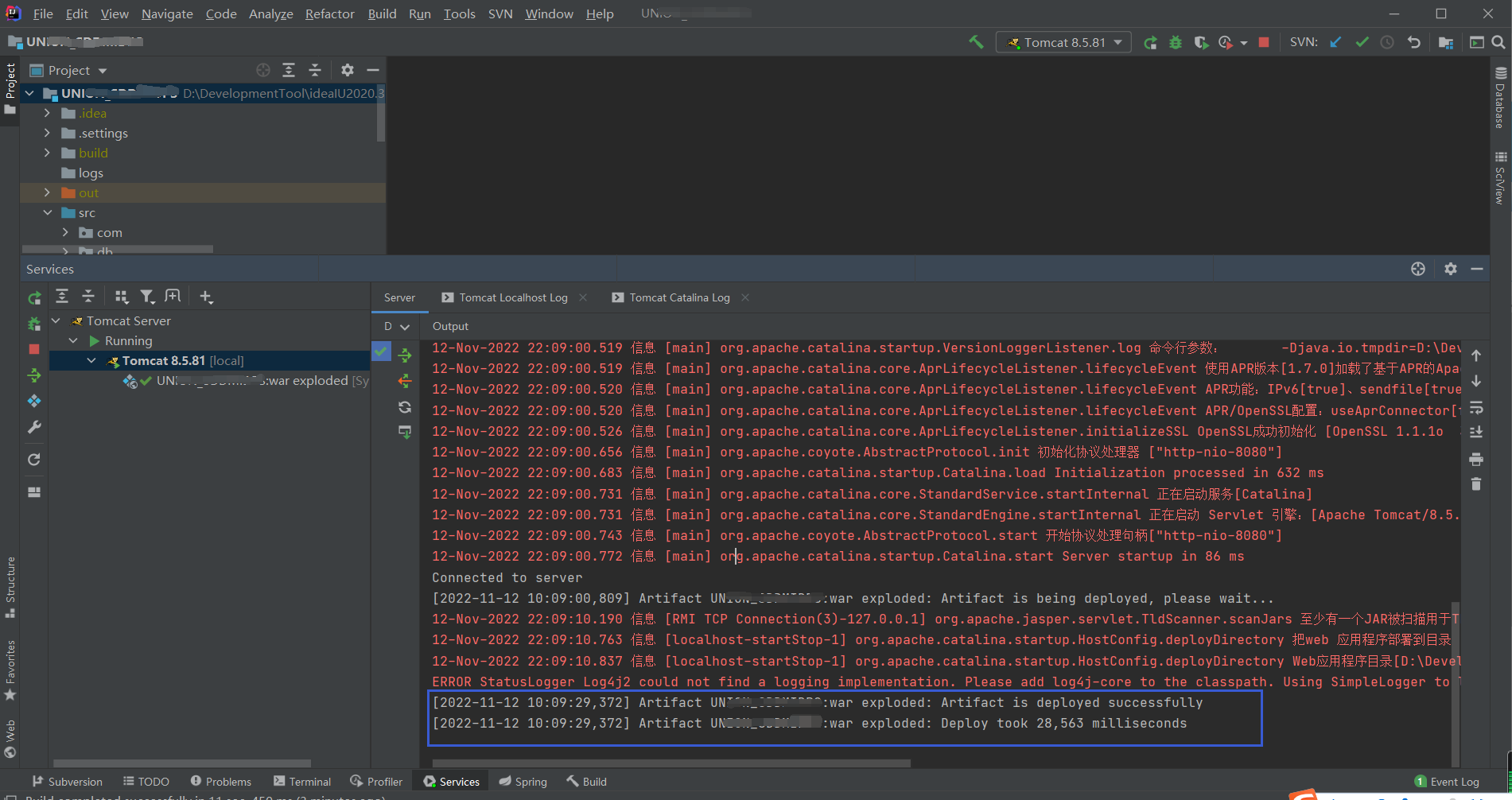
Task: Switch to the Tomcat Catalina Log tab
Action: (x=679, y=297)
